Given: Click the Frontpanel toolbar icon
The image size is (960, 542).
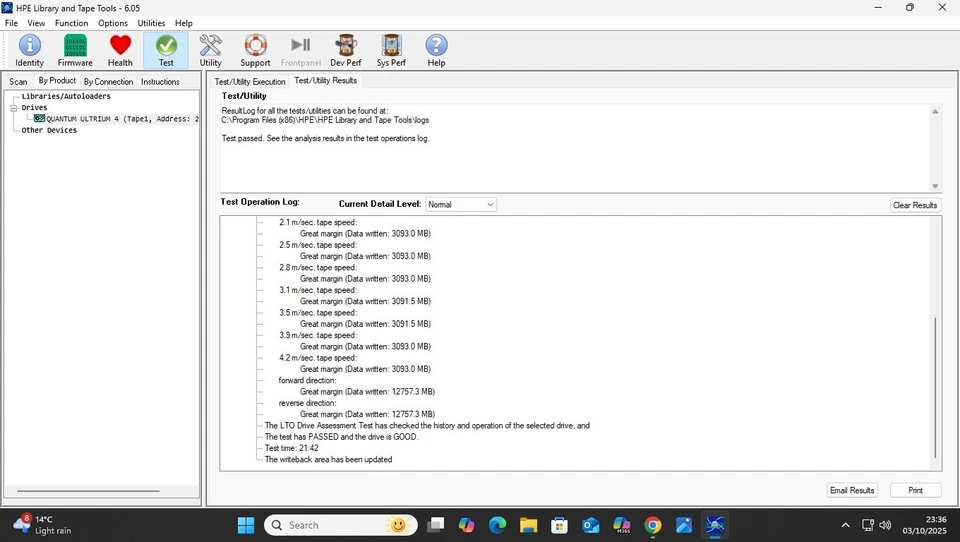Looking at the screenshot, I should tap(301, 50).
